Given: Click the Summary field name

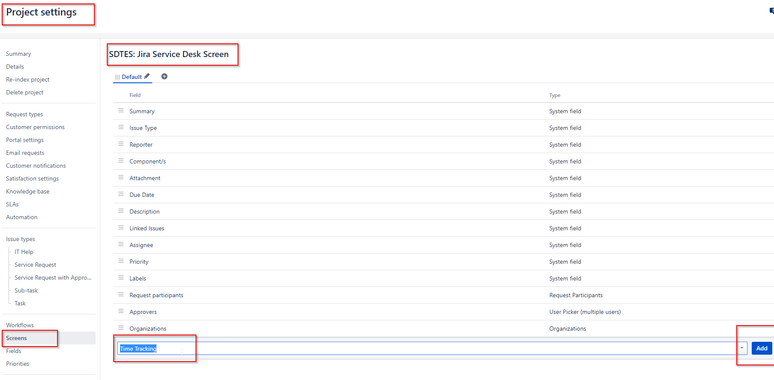Looking at the screenshot, I should pyautogui.click(x=142, y=111).
